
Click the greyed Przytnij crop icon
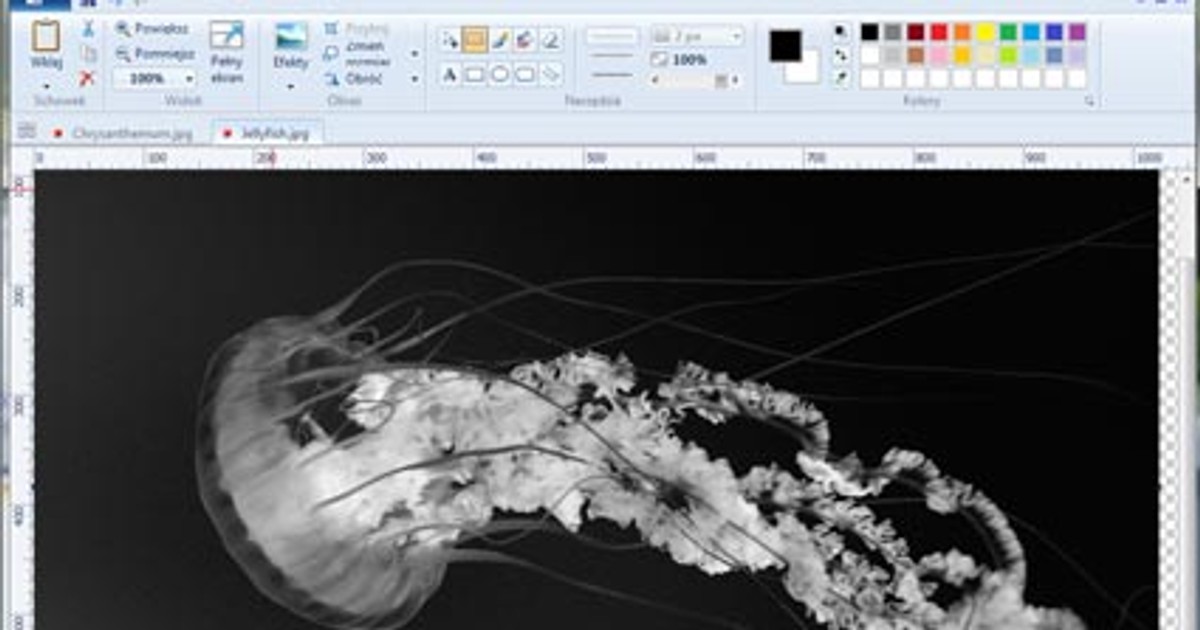tap(331, 29)
